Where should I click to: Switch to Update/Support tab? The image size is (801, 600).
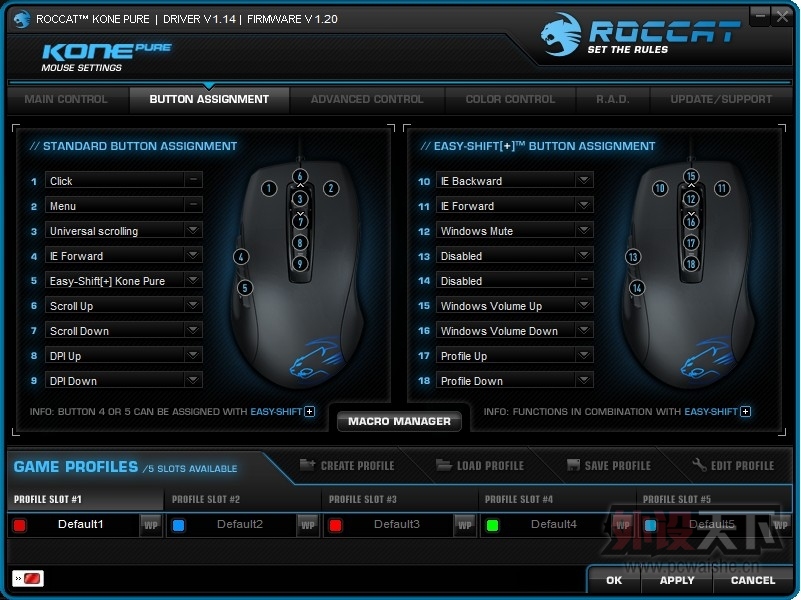(x=721, y=100)
